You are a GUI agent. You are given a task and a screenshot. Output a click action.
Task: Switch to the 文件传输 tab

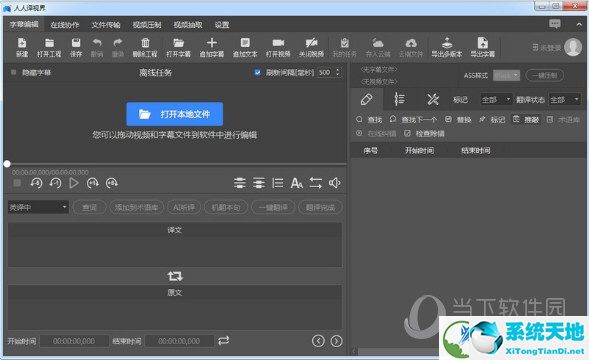coord(106,25)
